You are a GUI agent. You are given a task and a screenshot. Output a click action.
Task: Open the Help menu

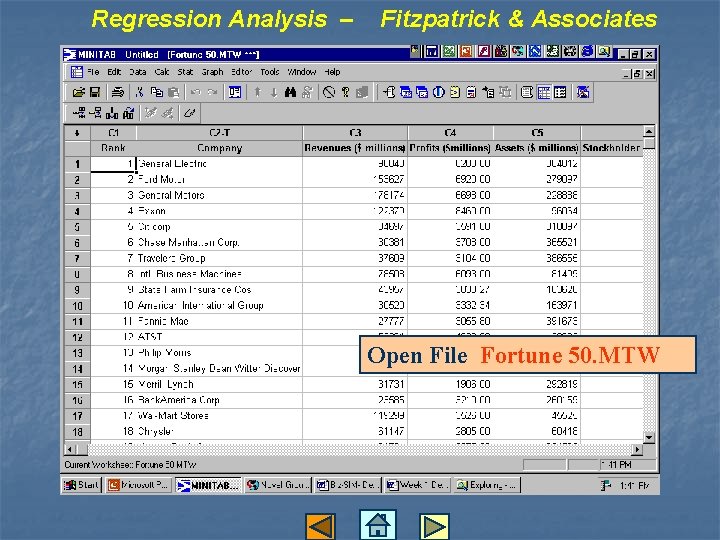[x=332, y=72]
